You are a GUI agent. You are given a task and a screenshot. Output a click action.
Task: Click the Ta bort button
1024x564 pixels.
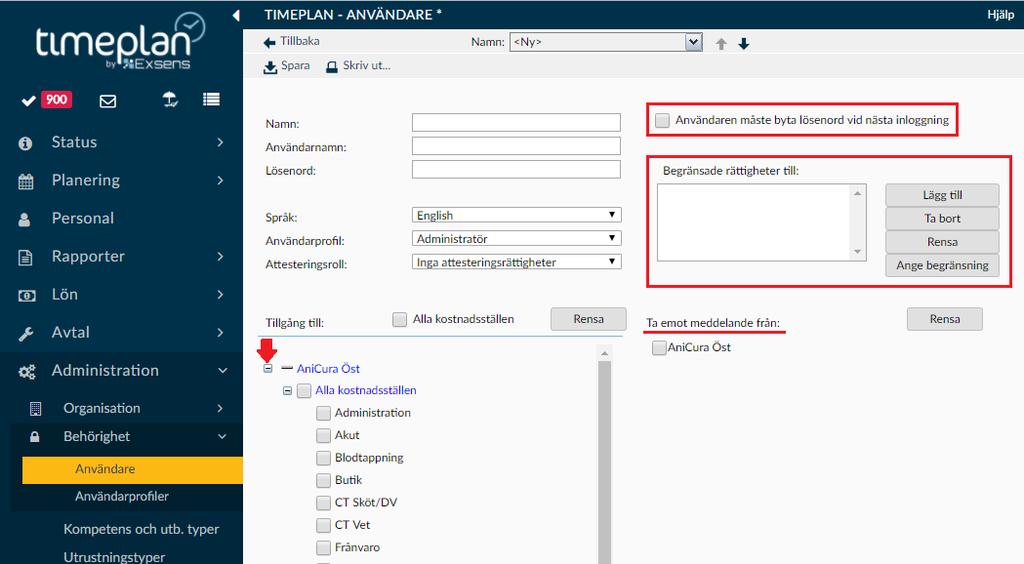point(942,219)
